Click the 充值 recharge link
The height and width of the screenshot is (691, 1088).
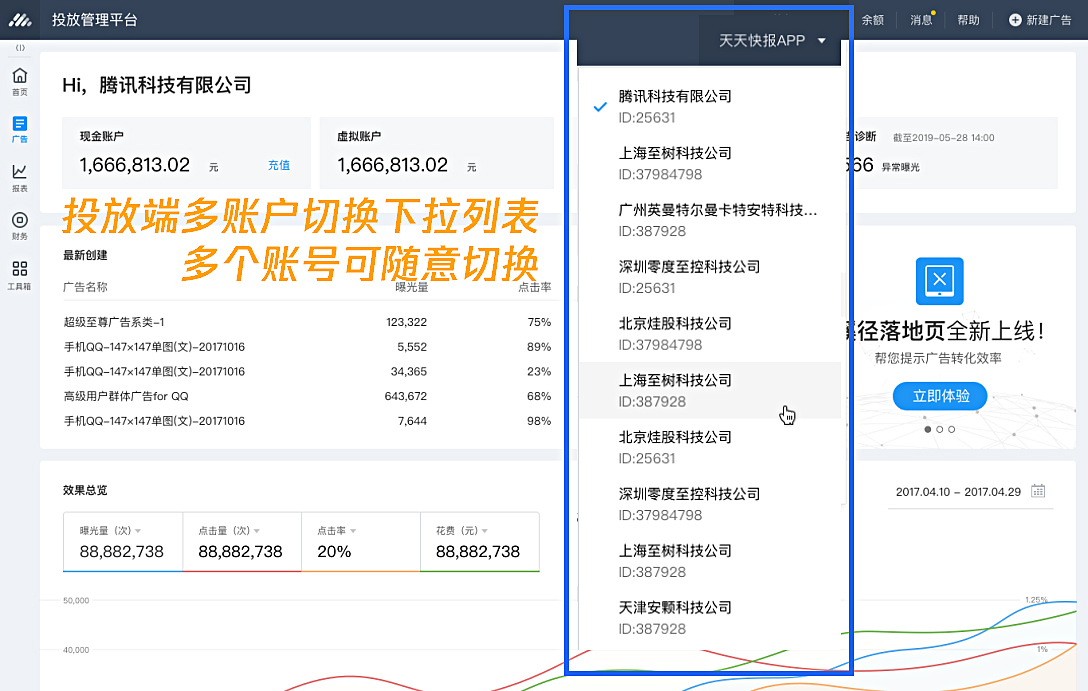tap(279, 165)
